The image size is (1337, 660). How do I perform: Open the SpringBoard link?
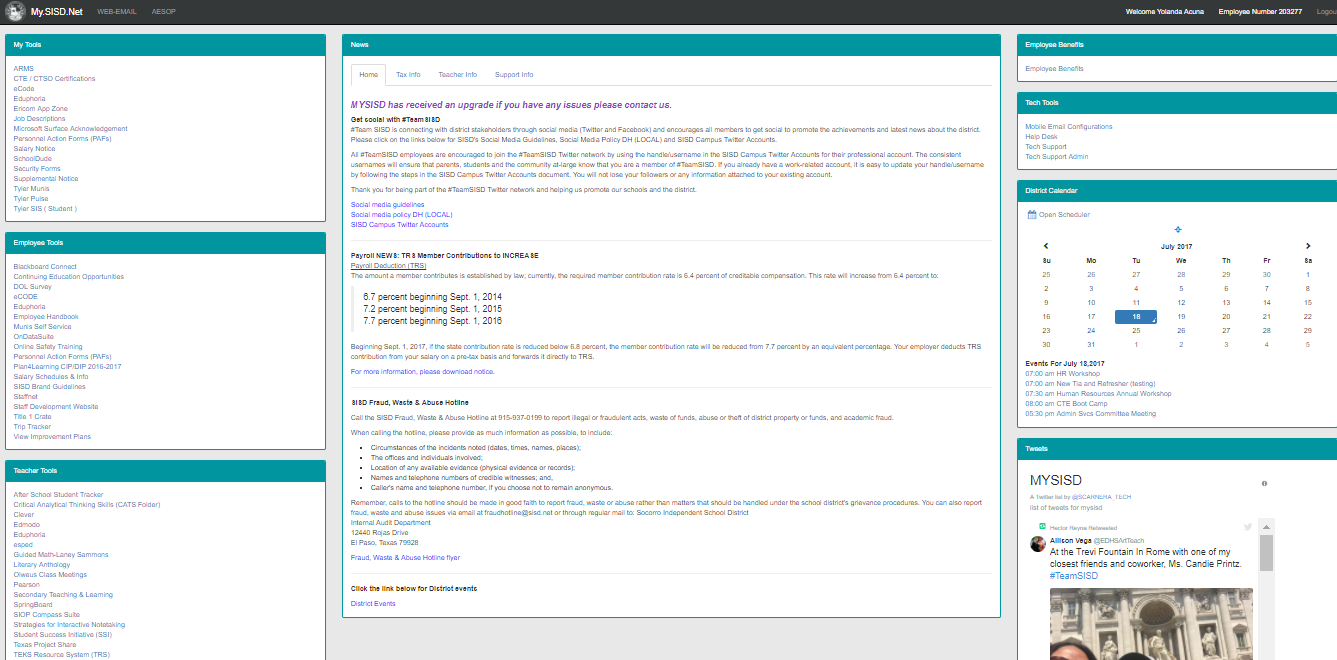pos(32,605)
